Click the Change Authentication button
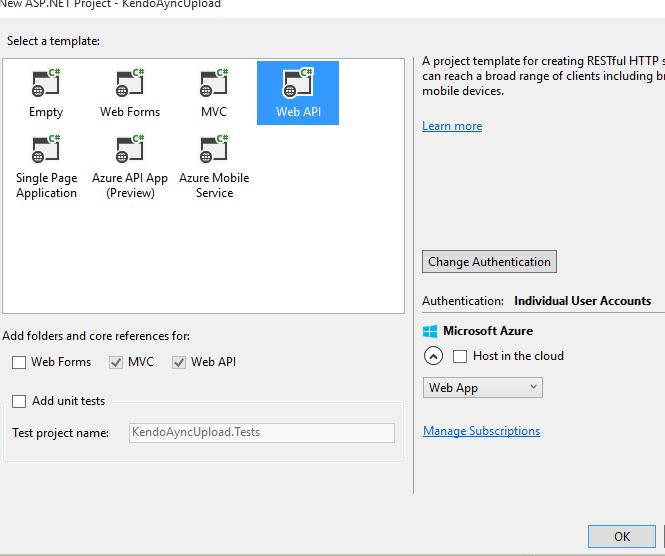This screenshot has height=556, width=665. tap(489, 262)
